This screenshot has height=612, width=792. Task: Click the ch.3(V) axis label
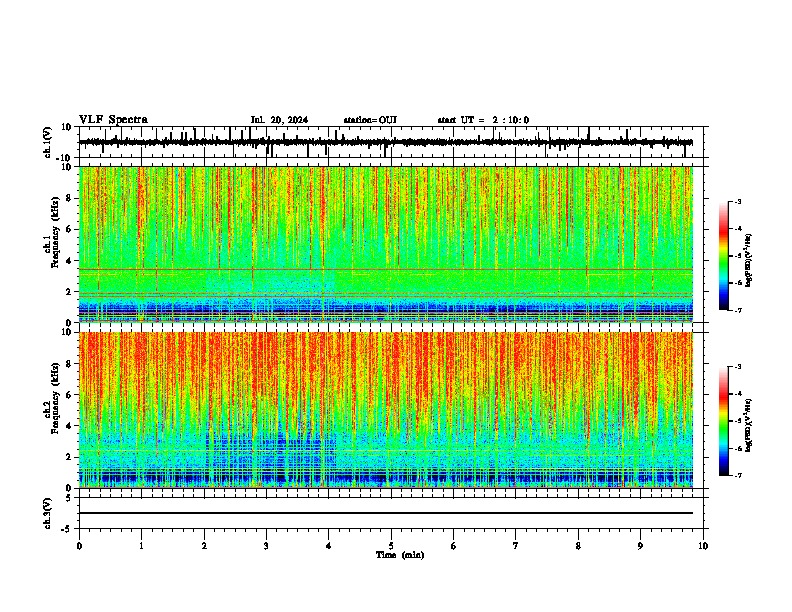tap(48, 513)
